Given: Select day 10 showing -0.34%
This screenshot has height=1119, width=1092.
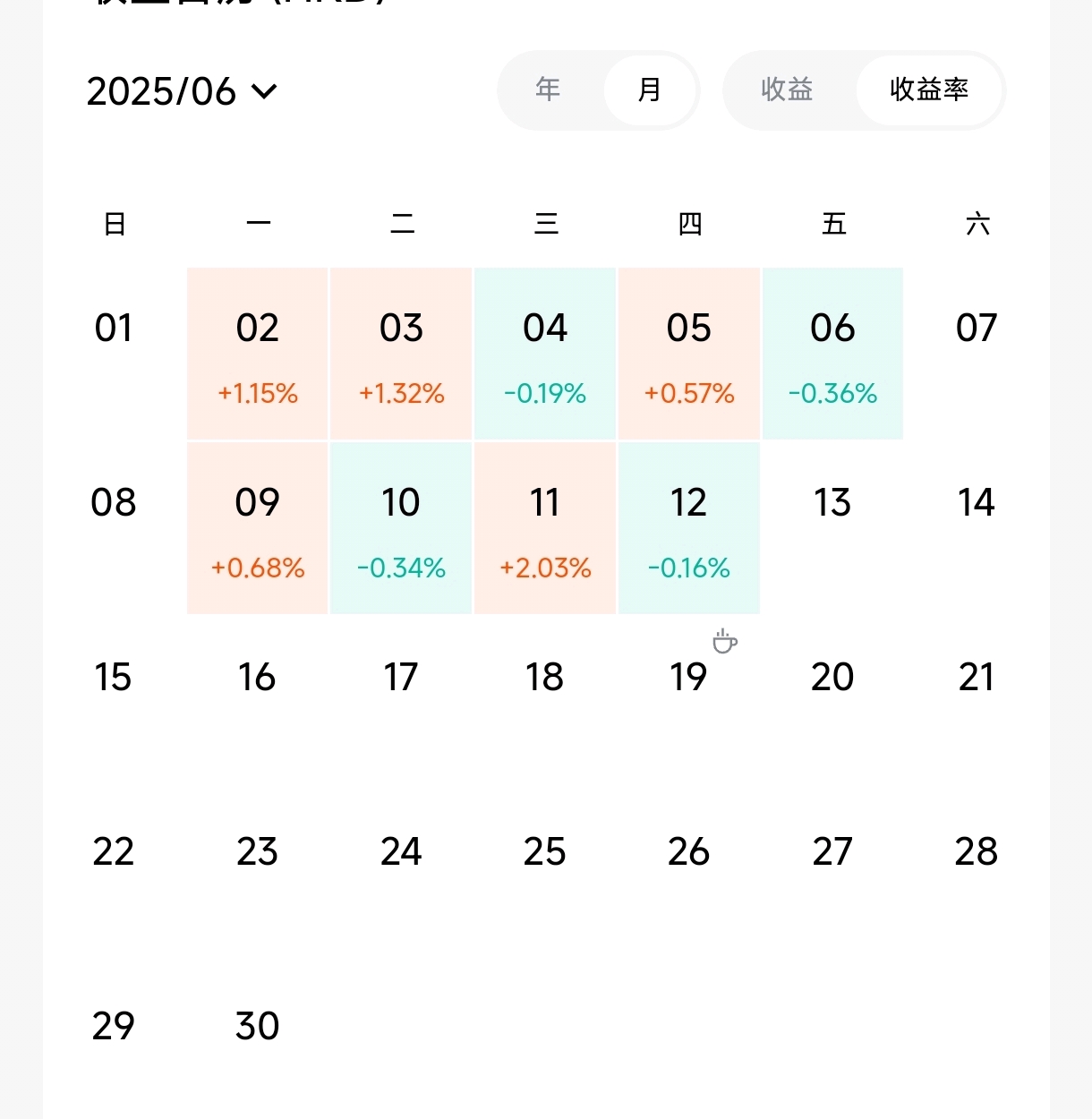Looking at the screenshot, I should tap(401, 528).
